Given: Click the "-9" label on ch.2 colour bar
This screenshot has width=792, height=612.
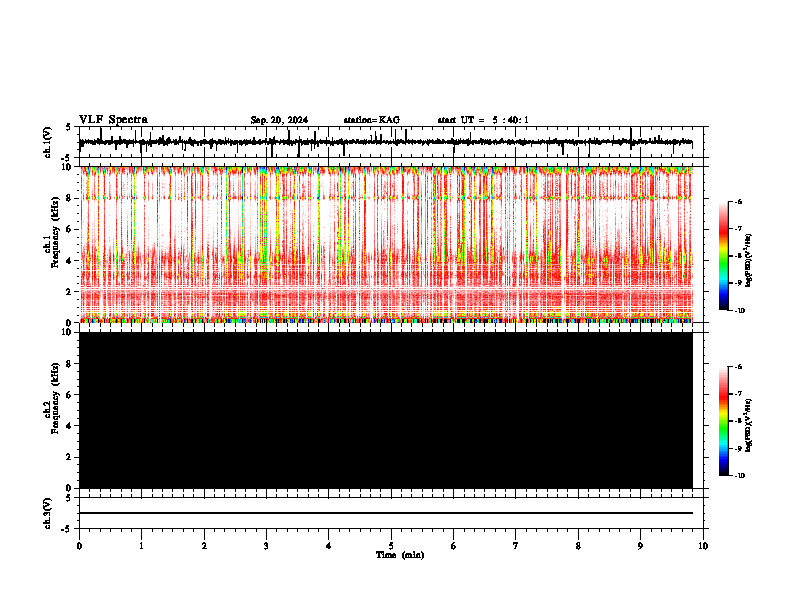Looking at the screenshot, I should [738, 448].
